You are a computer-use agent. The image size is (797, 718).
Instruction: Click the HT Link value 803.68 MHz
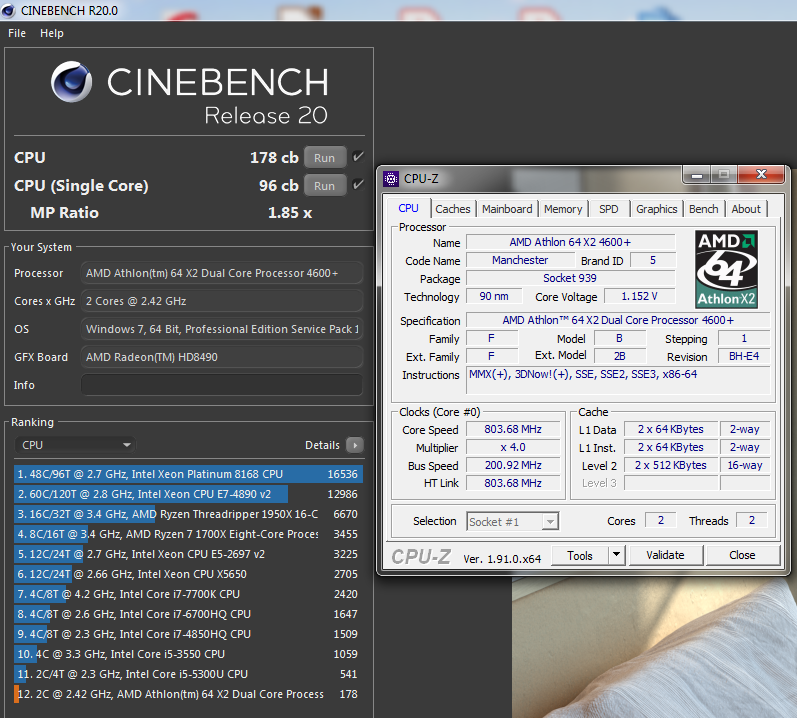tap(513, 483)
